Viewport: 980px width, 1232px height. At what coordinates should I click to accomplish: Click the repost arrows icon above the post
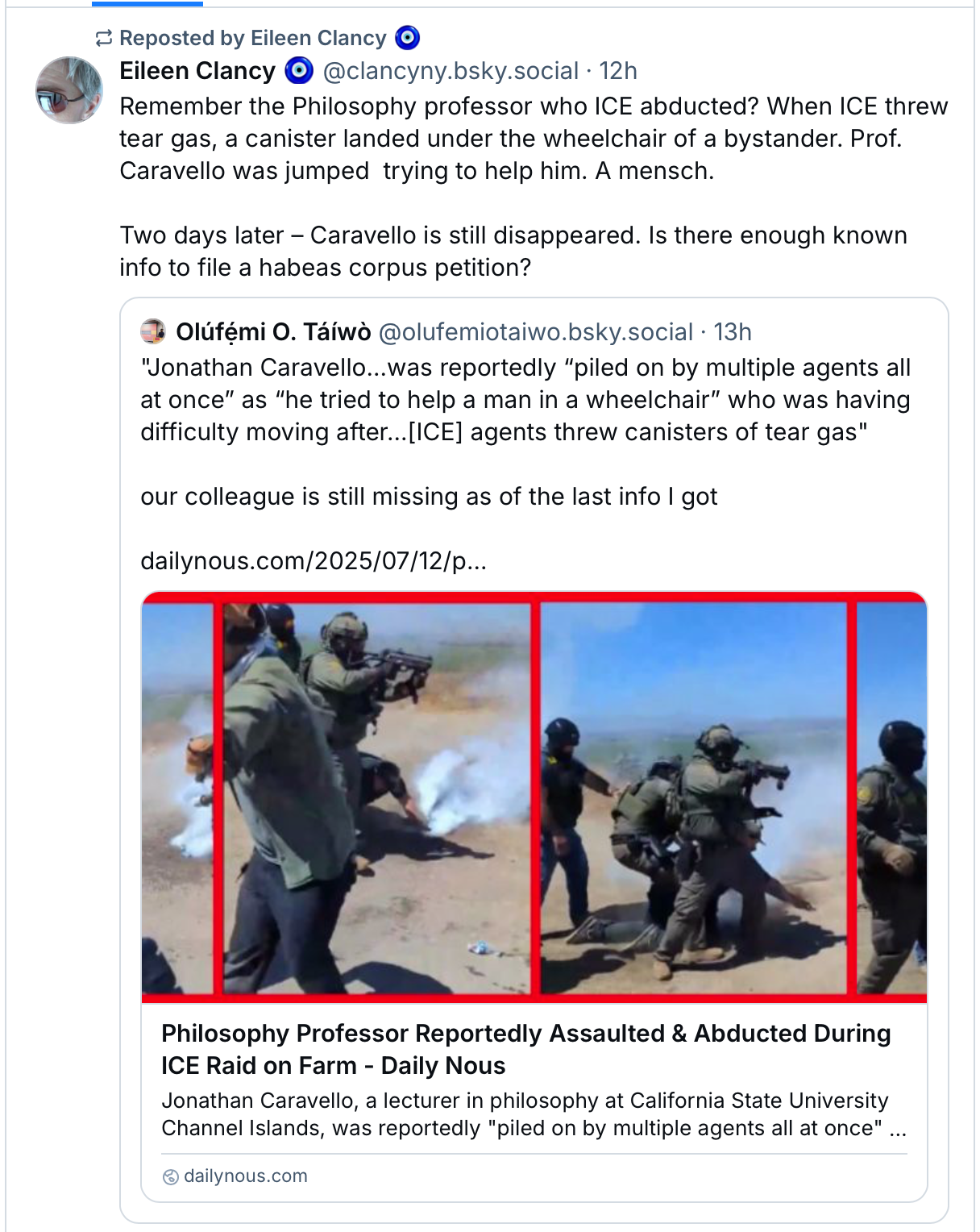click(103, 38)
